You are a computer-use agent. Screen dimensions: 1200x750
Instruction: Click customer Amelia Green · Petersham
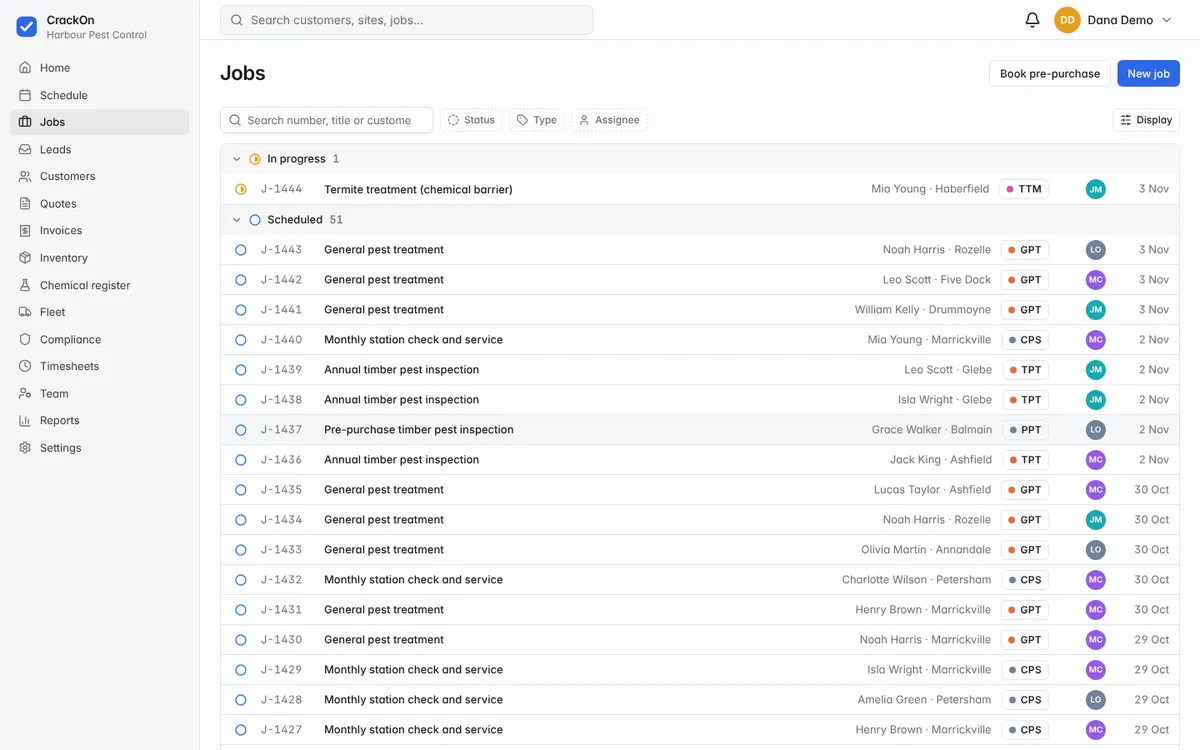(925, 700)
